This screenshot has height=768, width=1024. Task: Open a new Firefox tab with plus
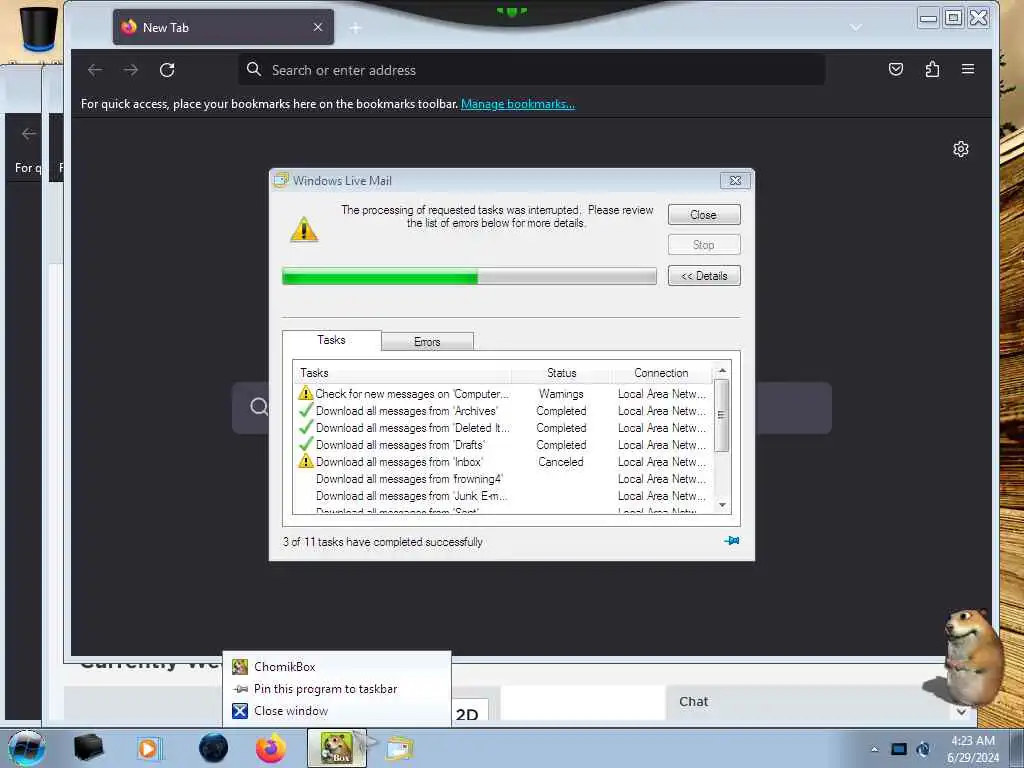pyautogui.click(x=355, y=27)
